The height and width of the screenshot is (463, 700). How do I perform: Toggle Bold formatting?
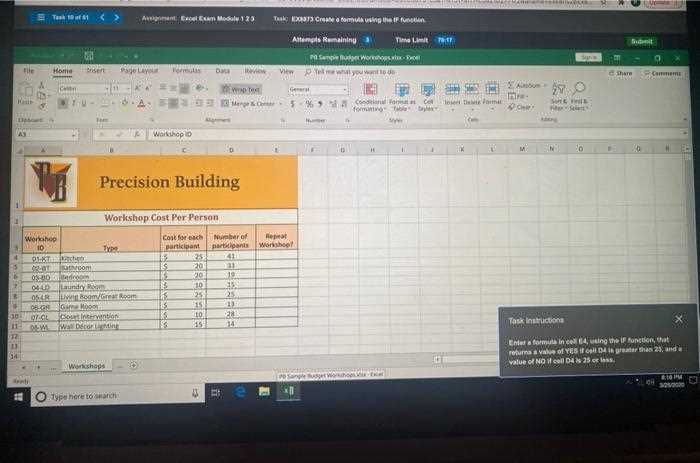click(x=62, y=104)
